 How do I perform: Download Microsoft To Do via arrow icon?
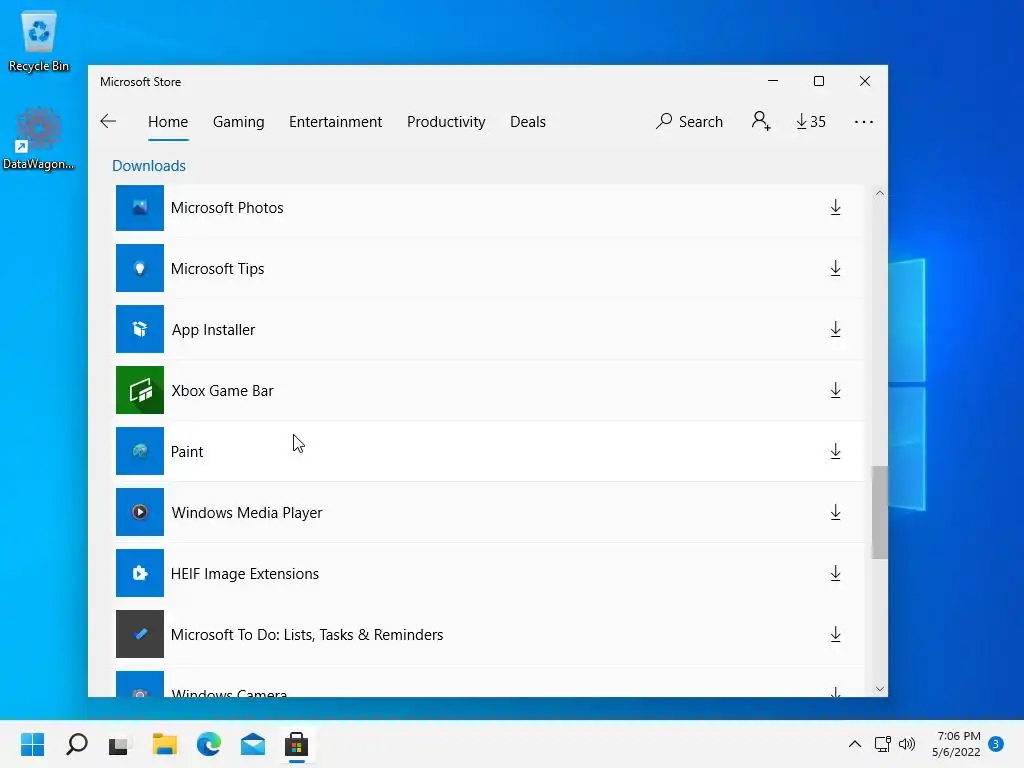pyautogui.click(x=835, y=634)
